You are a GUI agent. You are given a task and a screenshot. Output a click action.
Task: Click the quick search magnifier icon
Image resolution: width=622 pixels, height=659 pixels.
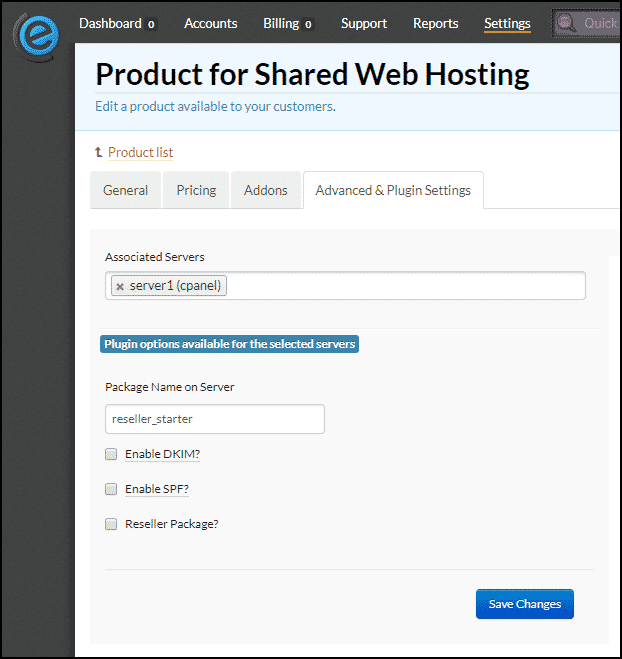coord(566,23)
